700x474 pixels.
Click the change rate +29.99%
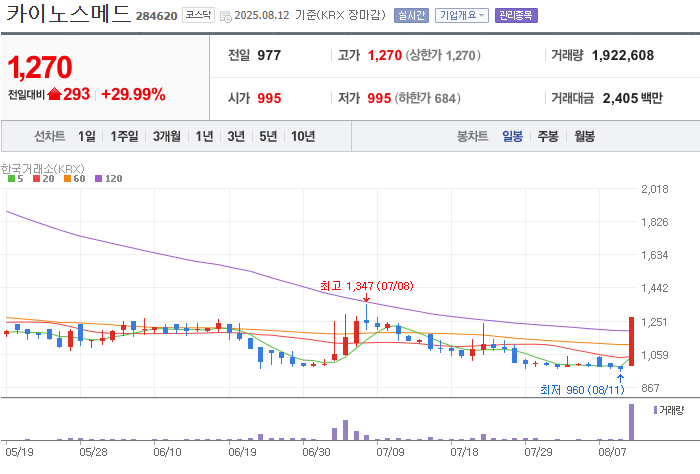133,94
